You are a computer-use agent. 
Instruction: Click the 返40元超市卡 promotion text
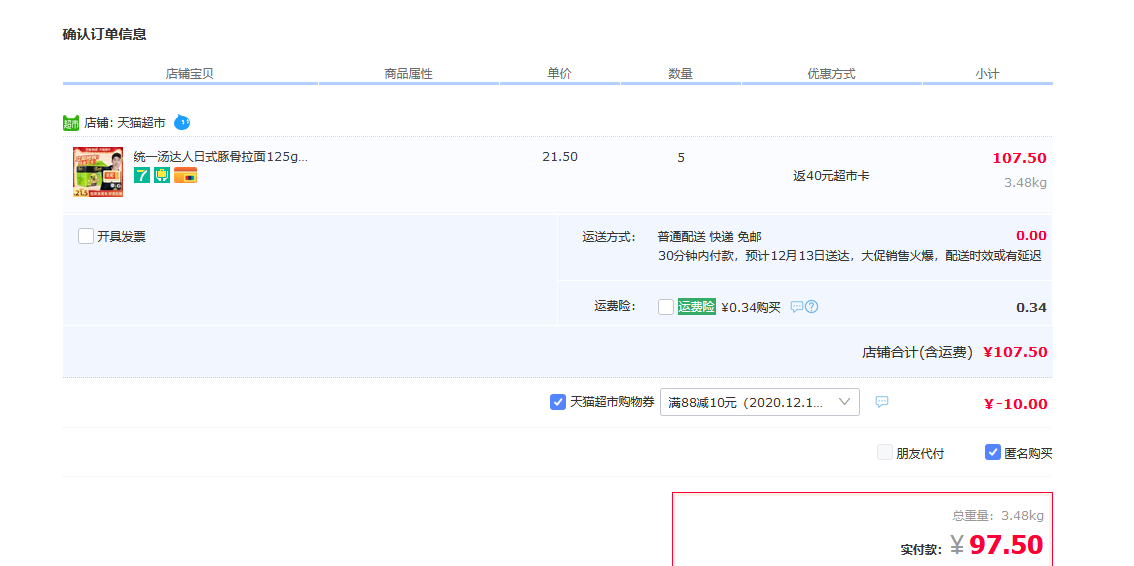point(831,176)
